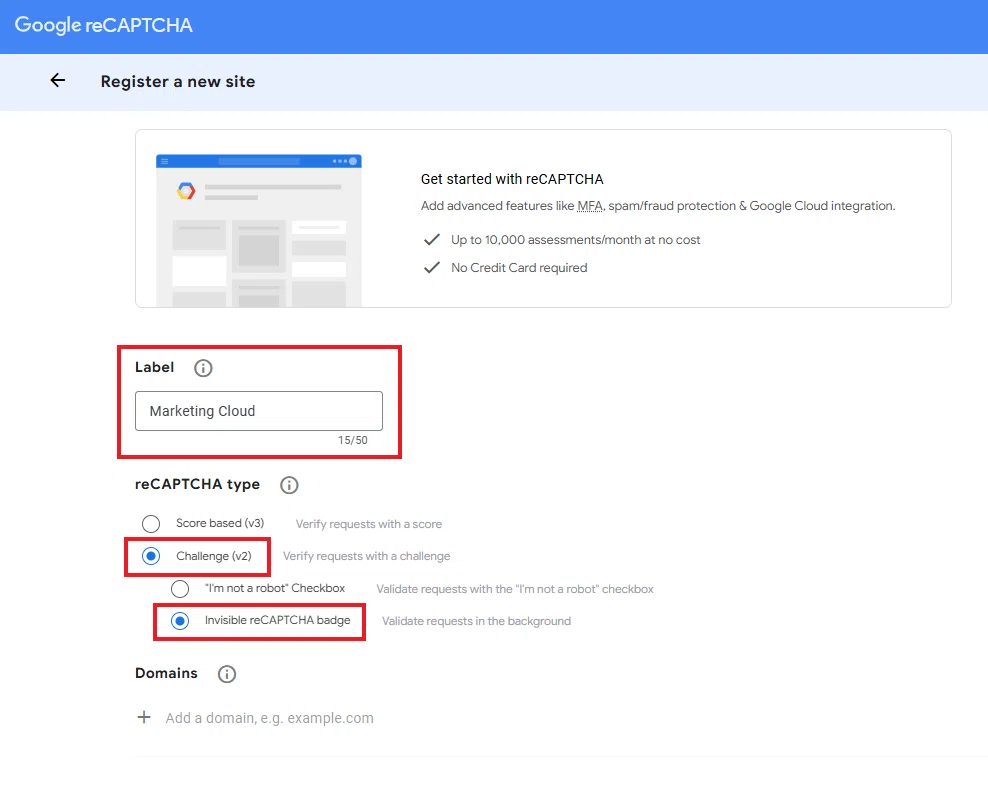Click the reCAPTCHA type section heading
Image resolution: width=988 pixels, height=785 pixels.
pos(197,484)
